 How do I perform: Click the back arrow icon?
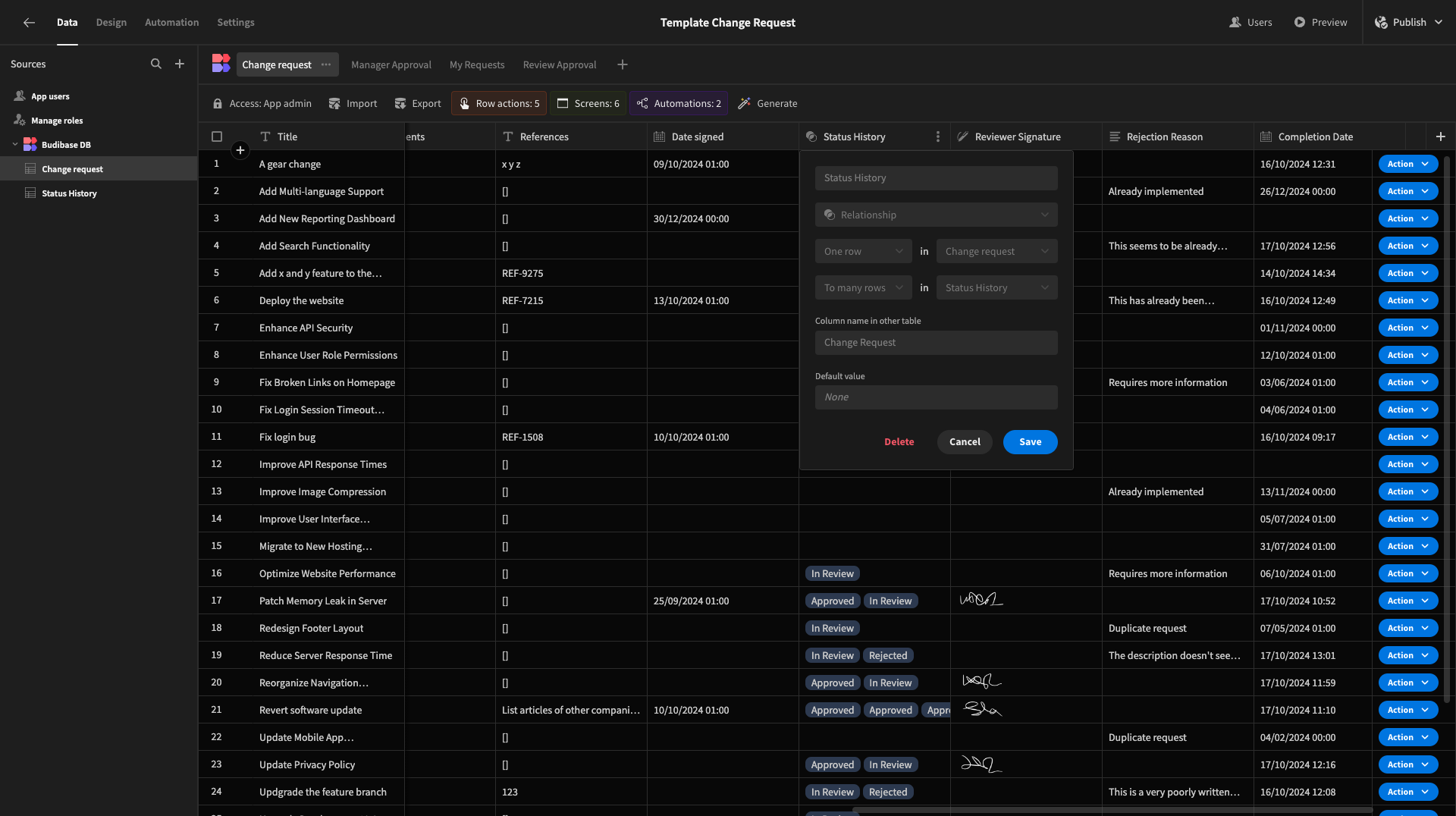29,22
